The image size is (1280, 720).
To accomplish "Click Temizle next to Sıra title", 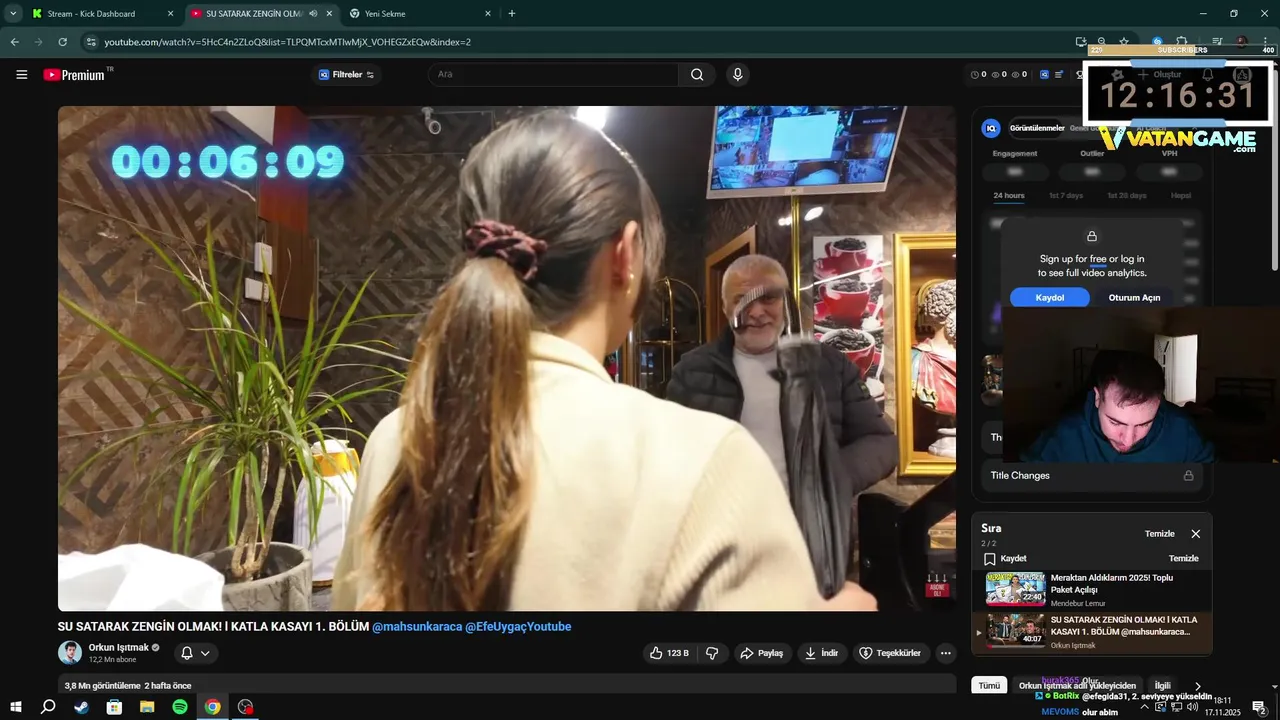I will point(1159,534).
